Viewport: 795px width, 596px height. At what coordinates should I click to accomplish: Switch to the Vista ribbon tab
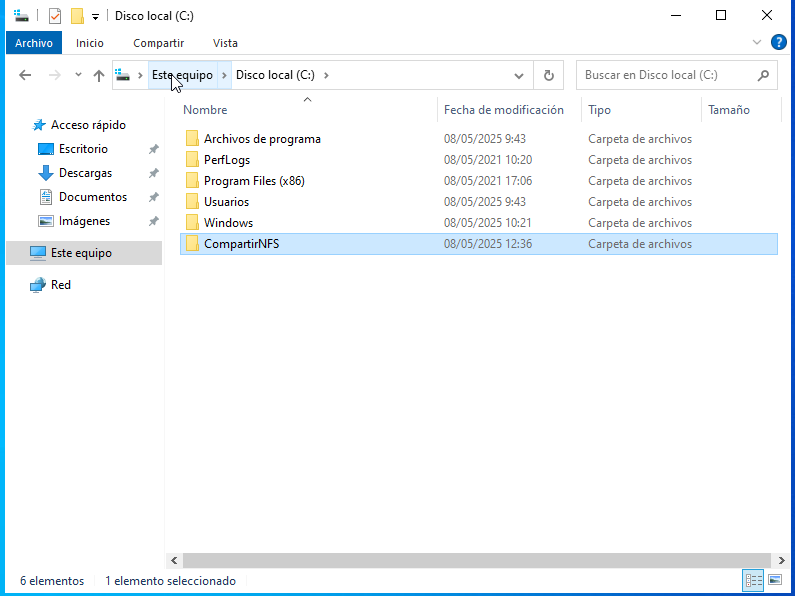click(225, 43)
